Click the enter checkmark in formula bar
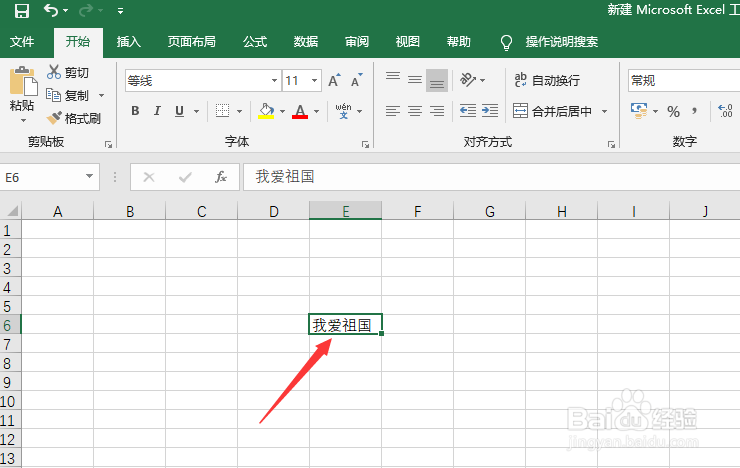740x468 pixels. click(x=185, y=177)
